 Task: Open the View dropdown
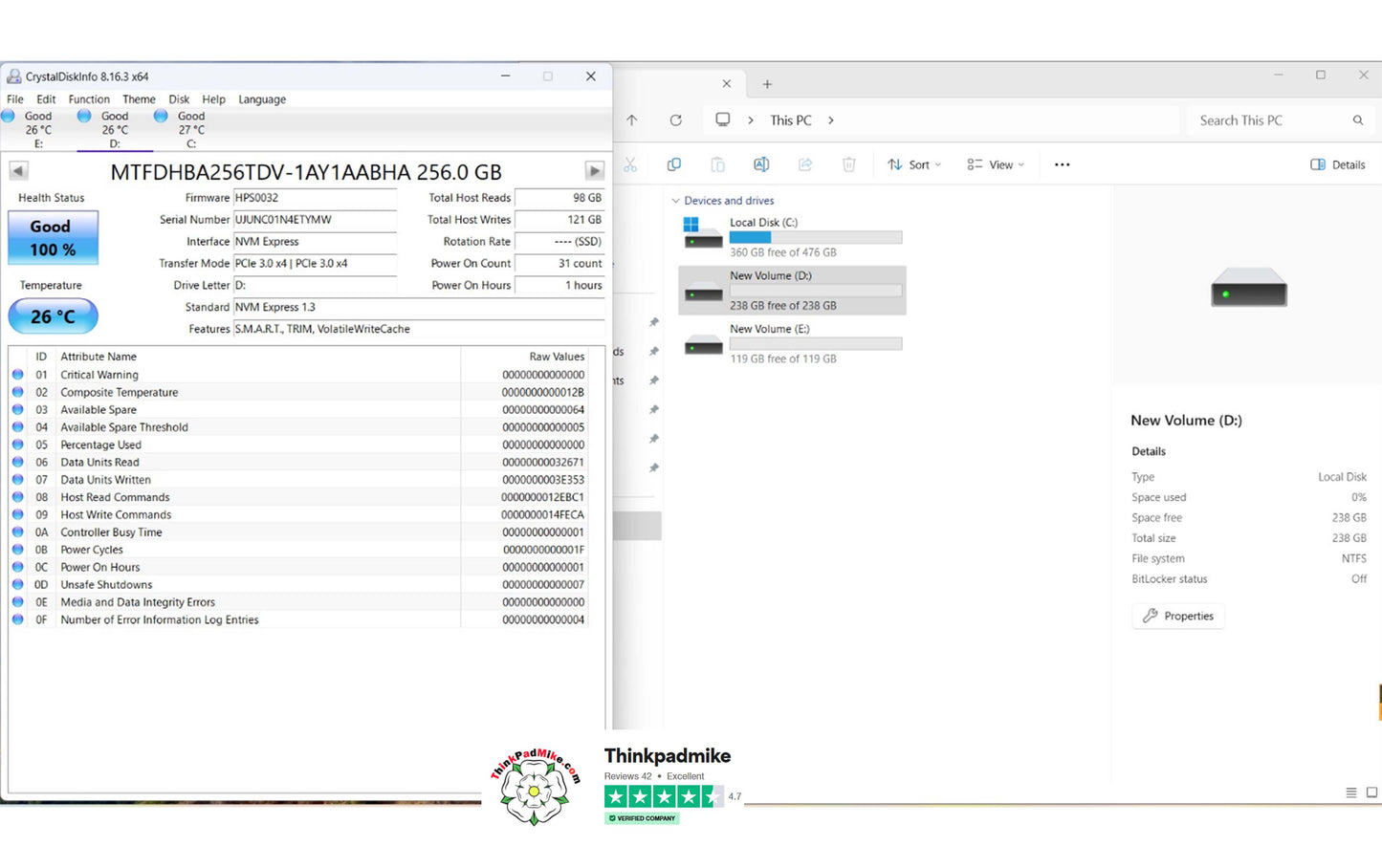pyautogui.click(x=996, y=164)
